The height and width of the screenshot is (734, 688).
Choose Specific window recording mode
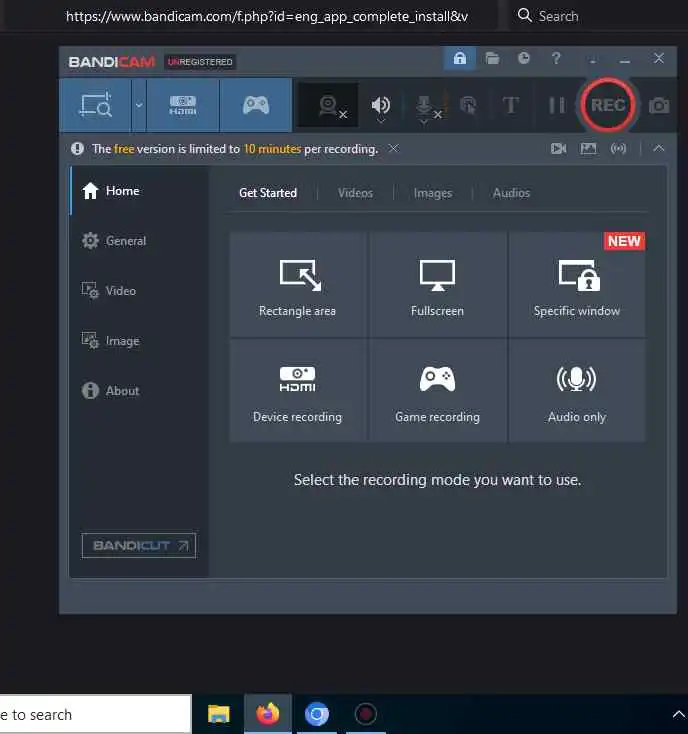tap(577, 285)
